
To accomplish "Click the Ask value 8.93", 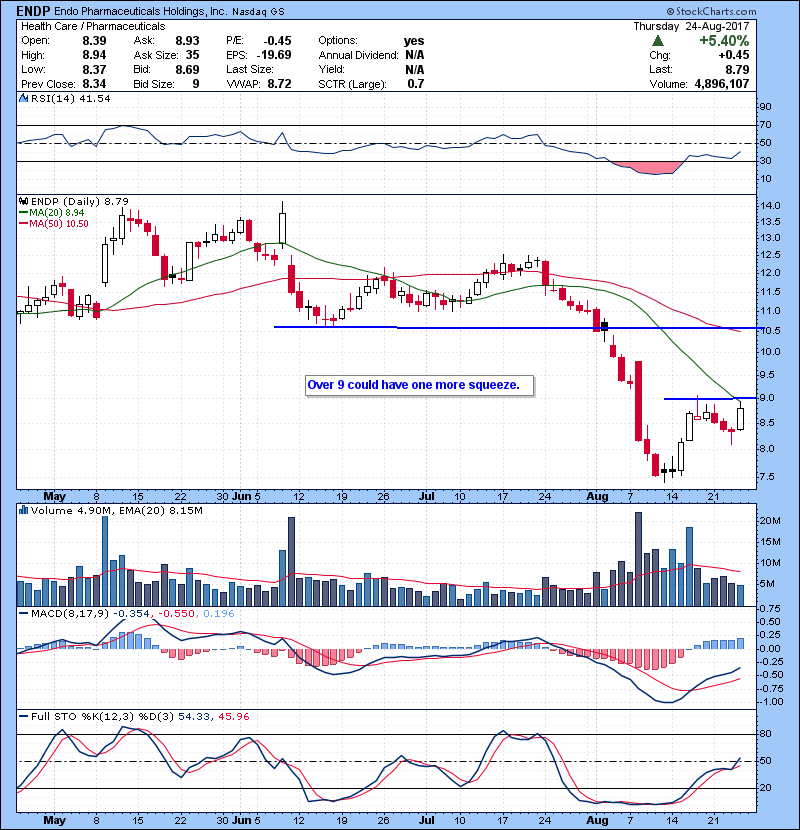I will click(187, 41).
